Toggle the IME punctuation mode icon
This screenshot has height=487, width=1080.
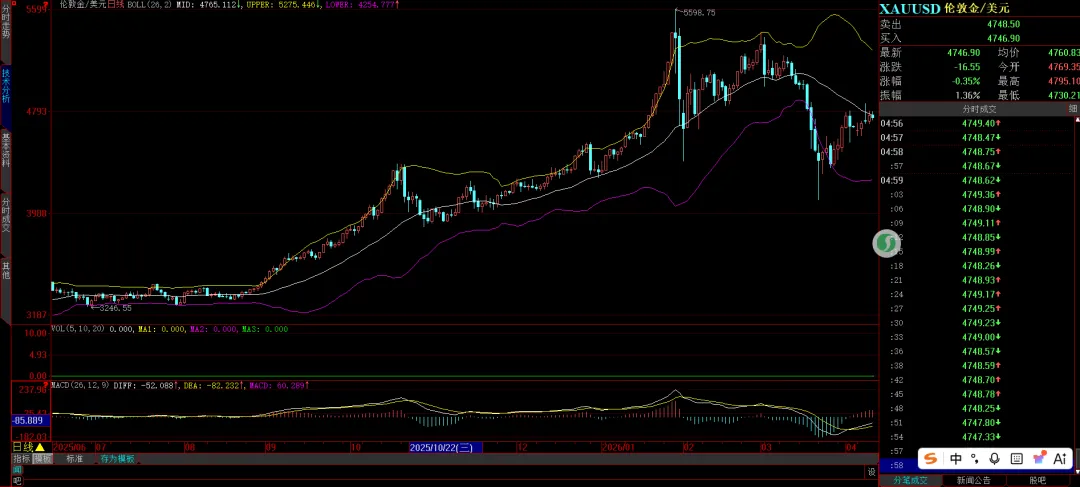[x=975, y=459]
